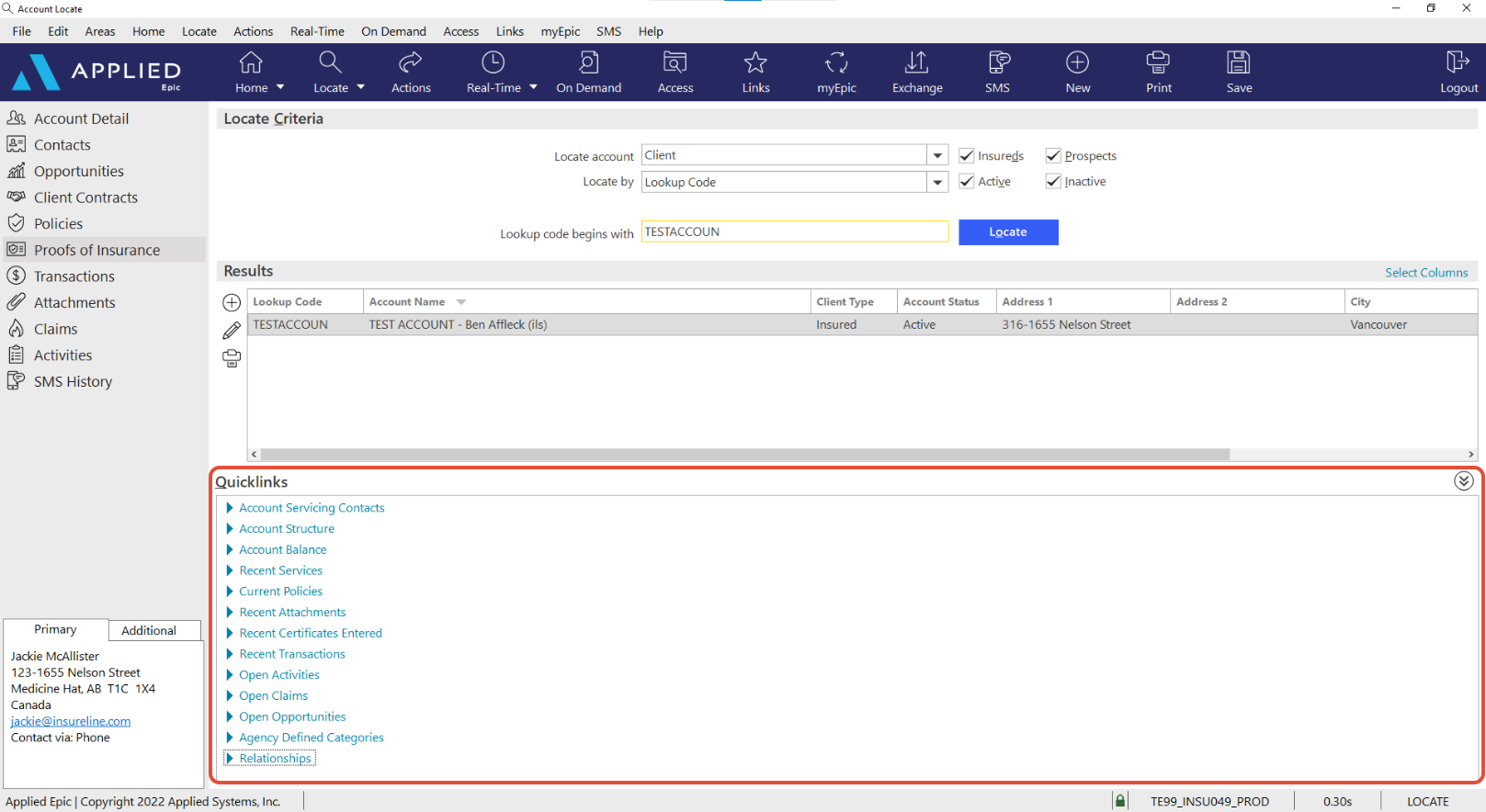
Task: Toggle the Active checkbox
Action: 966,182
